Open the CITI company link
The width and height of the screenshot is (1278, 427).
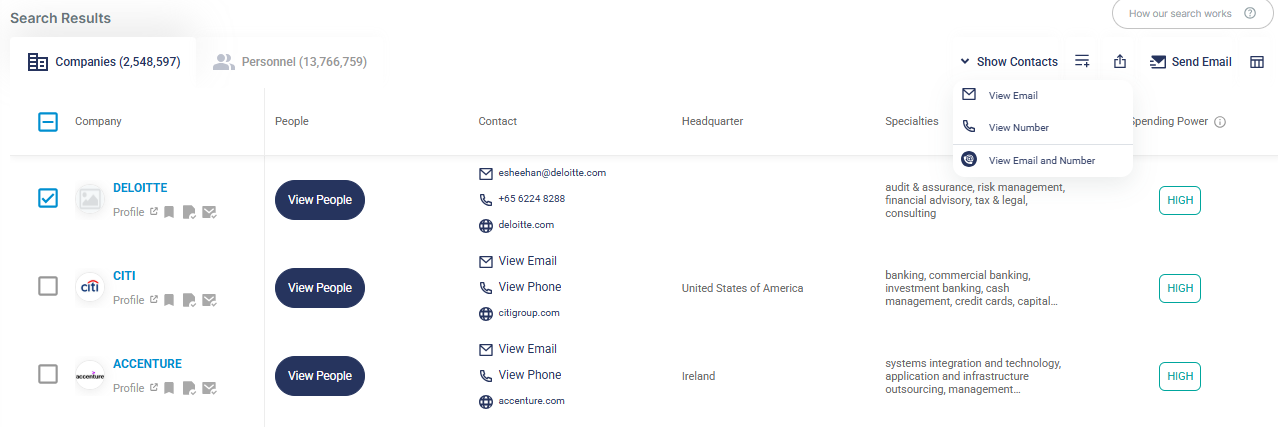pos(124,275)
